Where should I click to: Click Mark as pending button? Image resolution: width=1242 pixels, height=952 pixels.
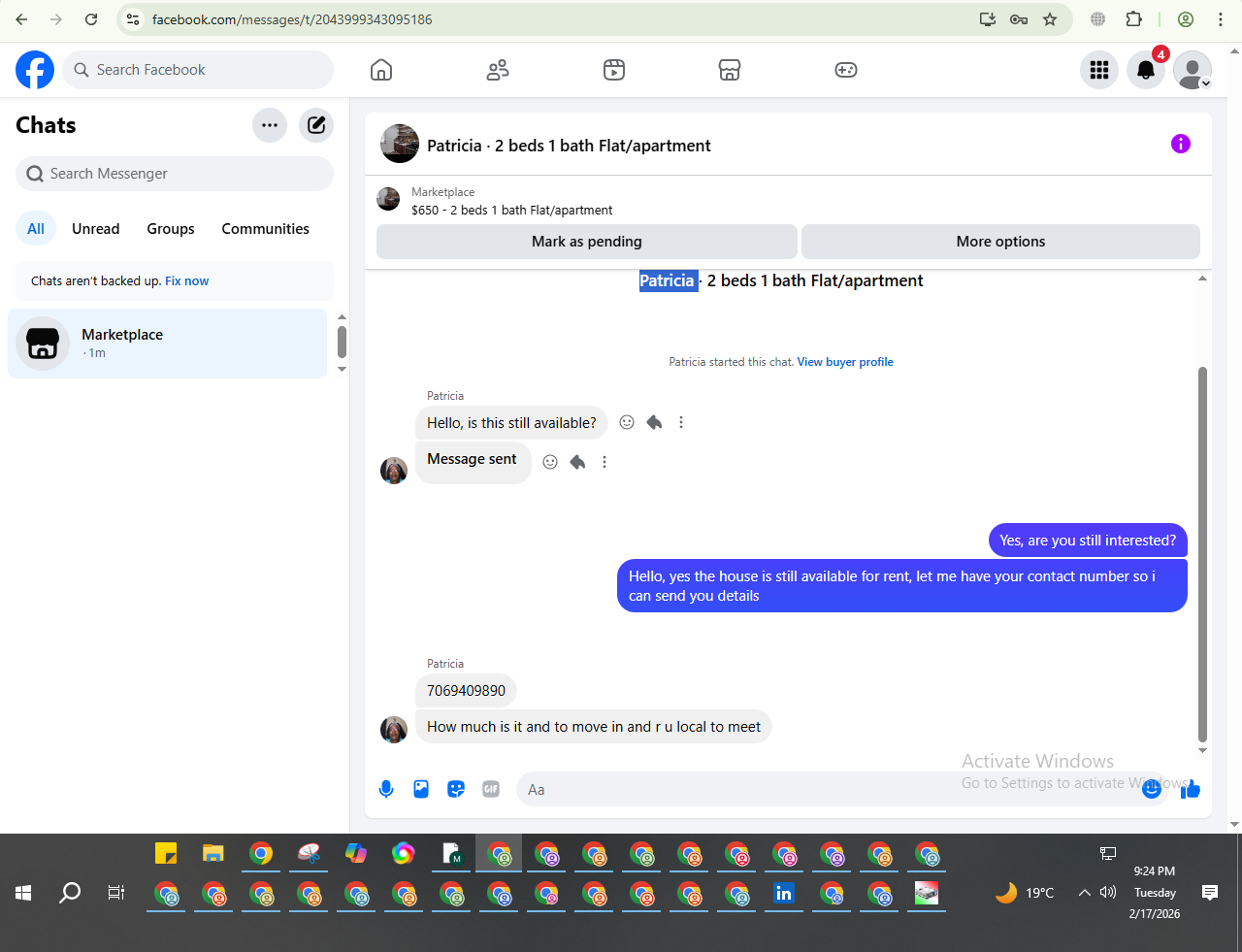pos(587,242)
